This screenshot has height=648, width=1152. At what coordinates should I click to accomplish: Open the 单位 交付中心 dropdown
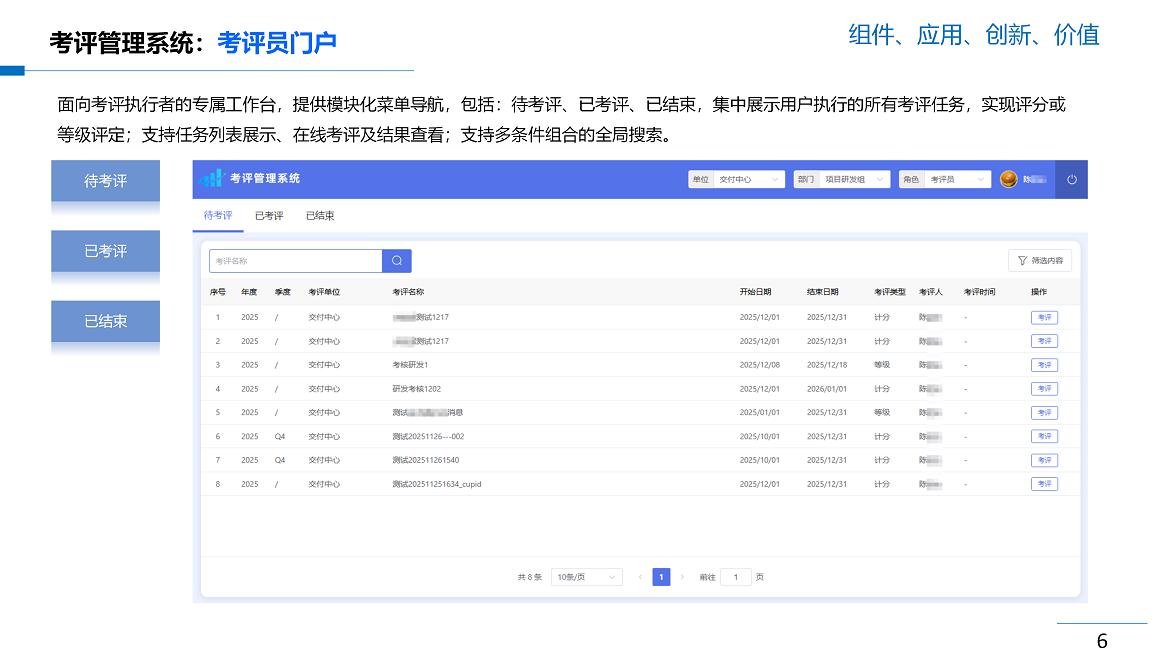[736, 180]
